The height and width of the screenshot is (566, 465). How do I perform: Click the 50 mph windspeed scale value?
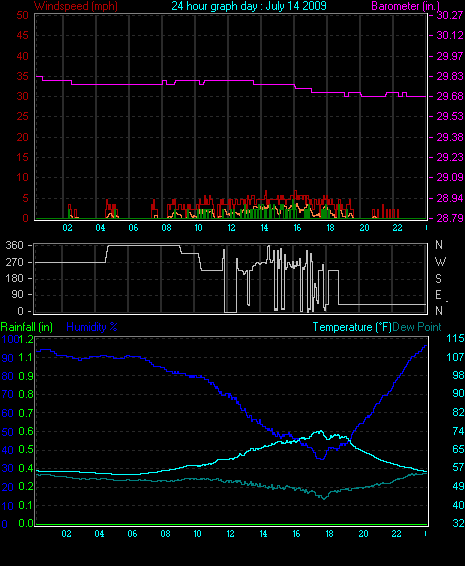point(22,15)
